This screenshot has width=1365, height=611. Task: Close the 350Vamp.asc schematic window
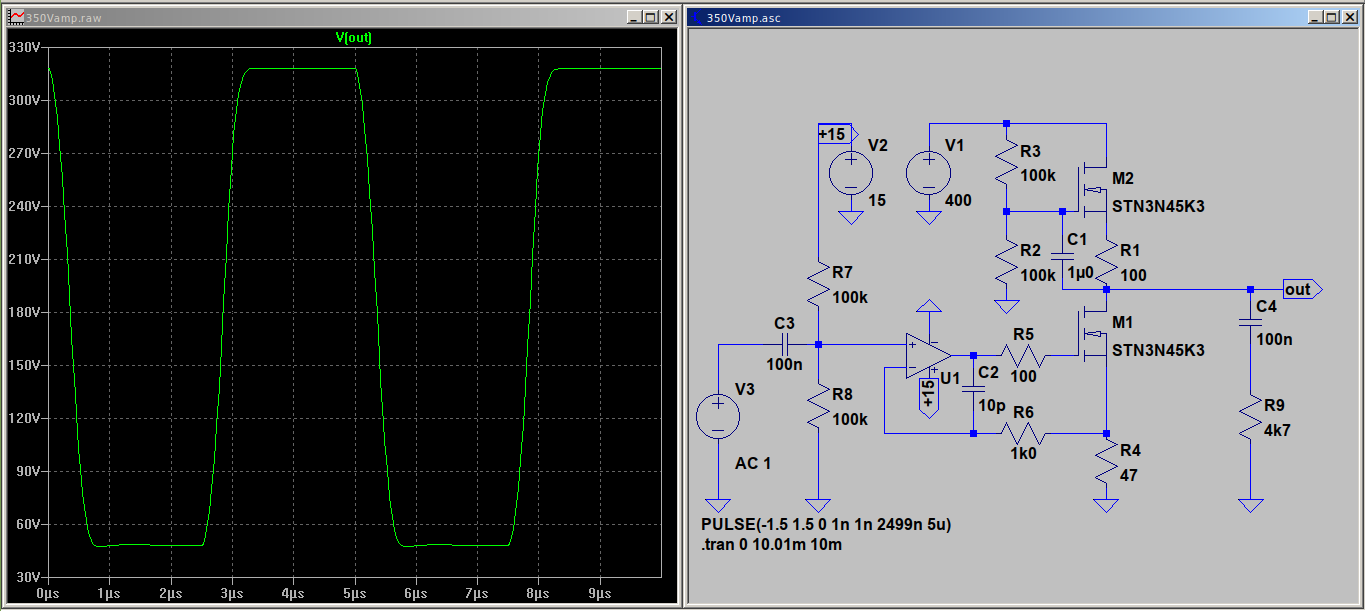(1348, 17)
